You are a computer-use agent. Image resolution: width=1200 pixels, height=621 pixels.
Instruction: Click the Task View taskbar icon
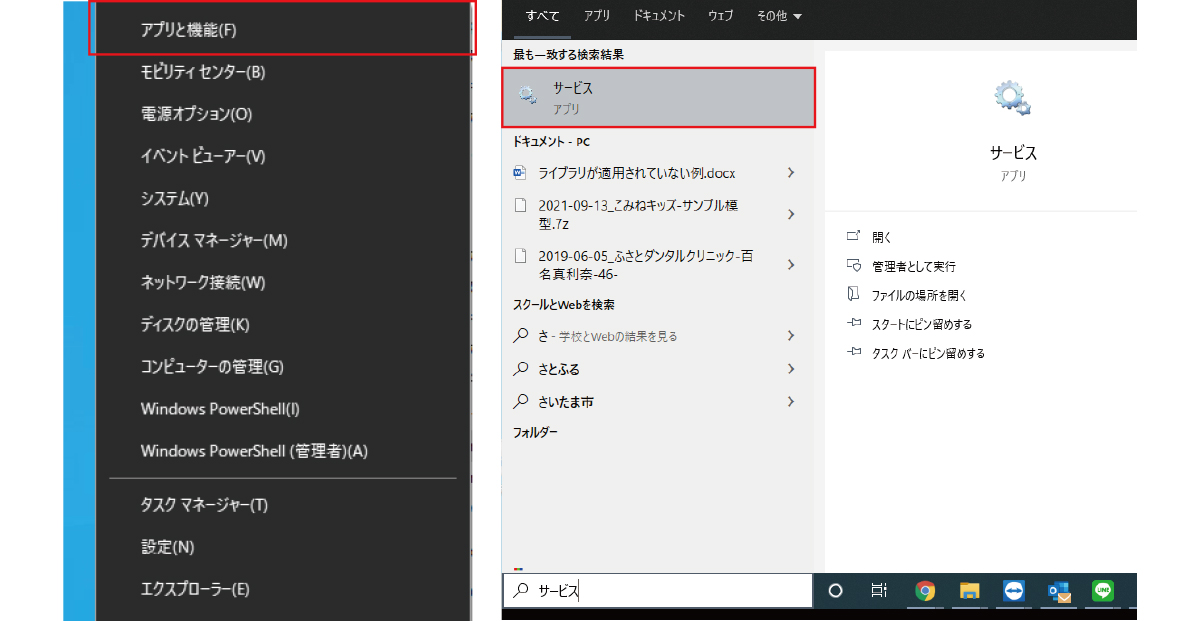click(879, 591)
